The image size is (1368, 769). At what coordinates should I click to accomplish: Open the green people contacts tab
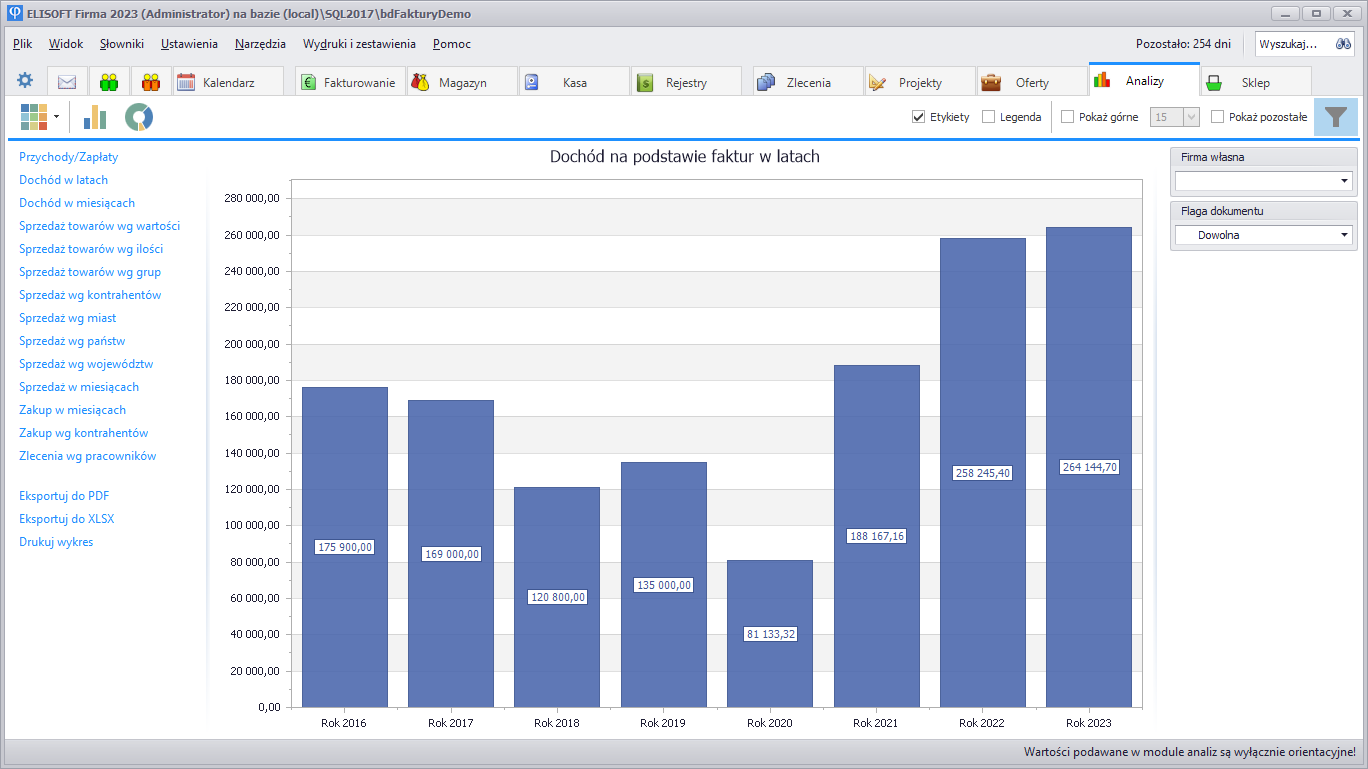[109, 82]
